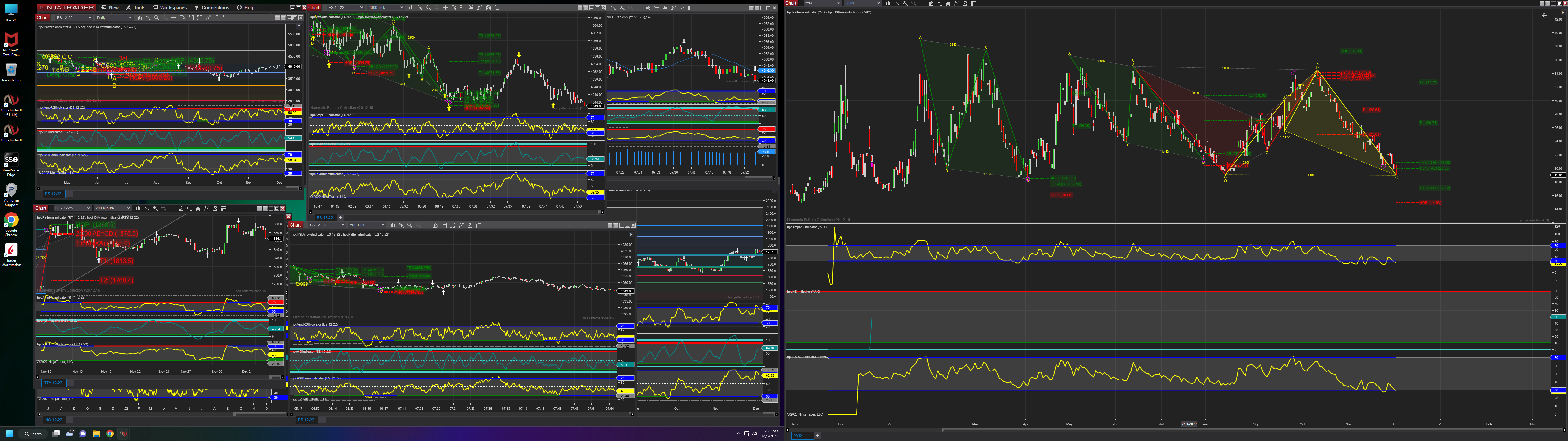Click Chart Trader icon in ES 500 Tick chart
This screenshot has width=1568, height=441.
[x=444, y=225]
